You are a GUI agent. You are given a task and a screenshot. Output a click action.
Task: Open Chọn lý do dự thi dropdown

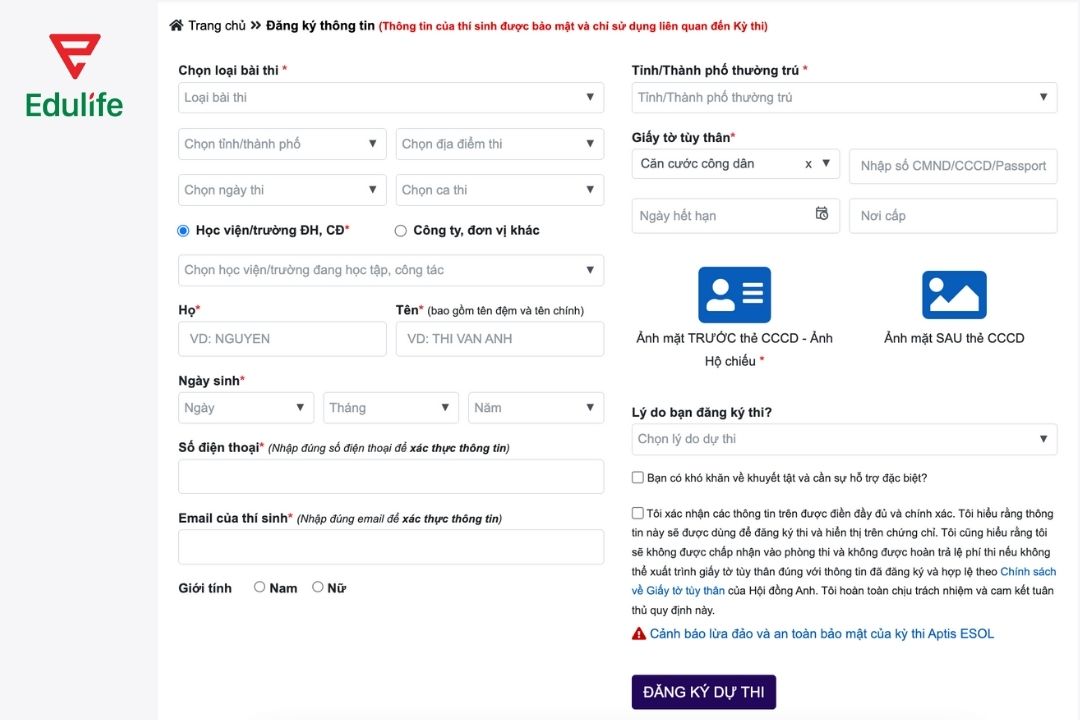coord(844,439)
